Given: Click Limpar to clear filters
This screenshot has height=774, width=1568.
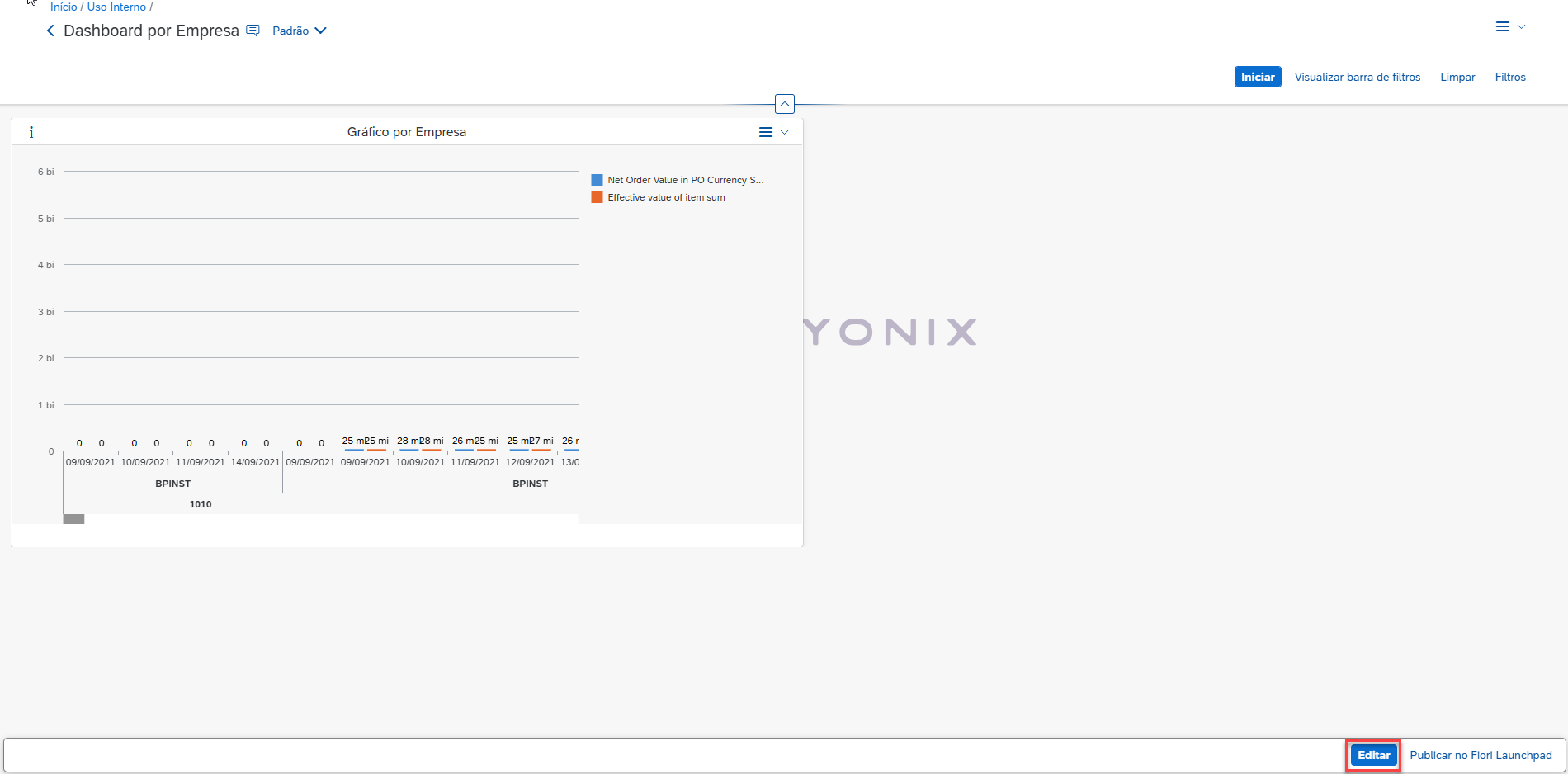Looking at the screenshot, I should coord(1457,77).
